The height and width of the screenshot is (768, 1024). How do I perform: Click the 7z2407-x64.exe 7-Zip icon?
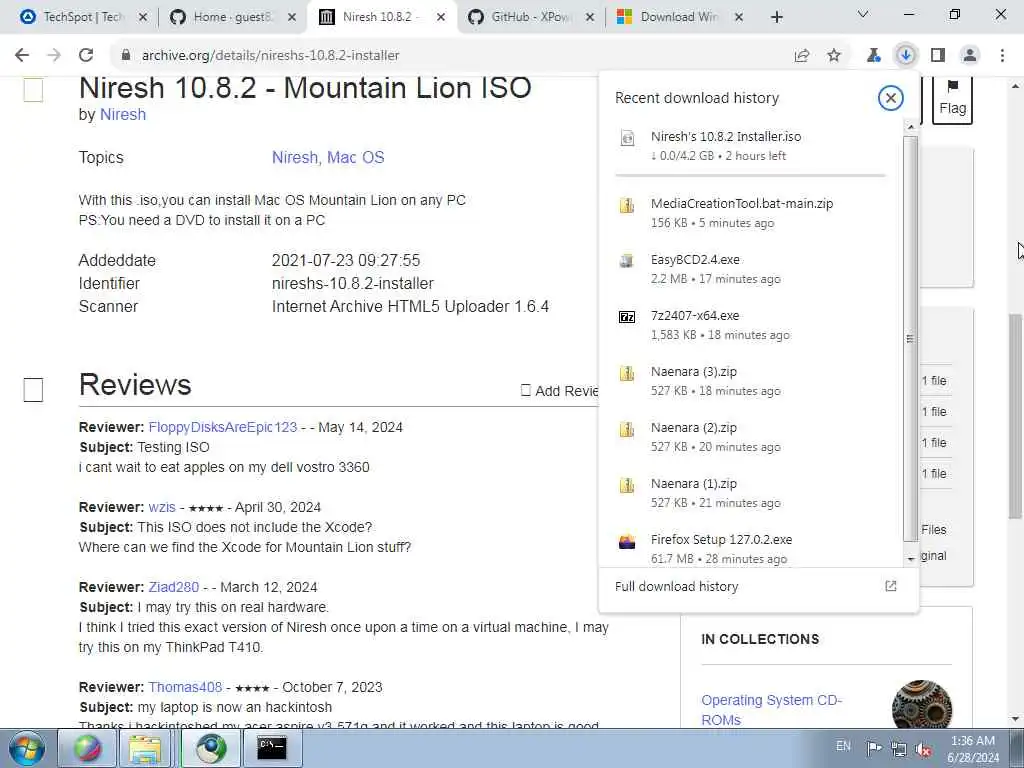point(627,317)
